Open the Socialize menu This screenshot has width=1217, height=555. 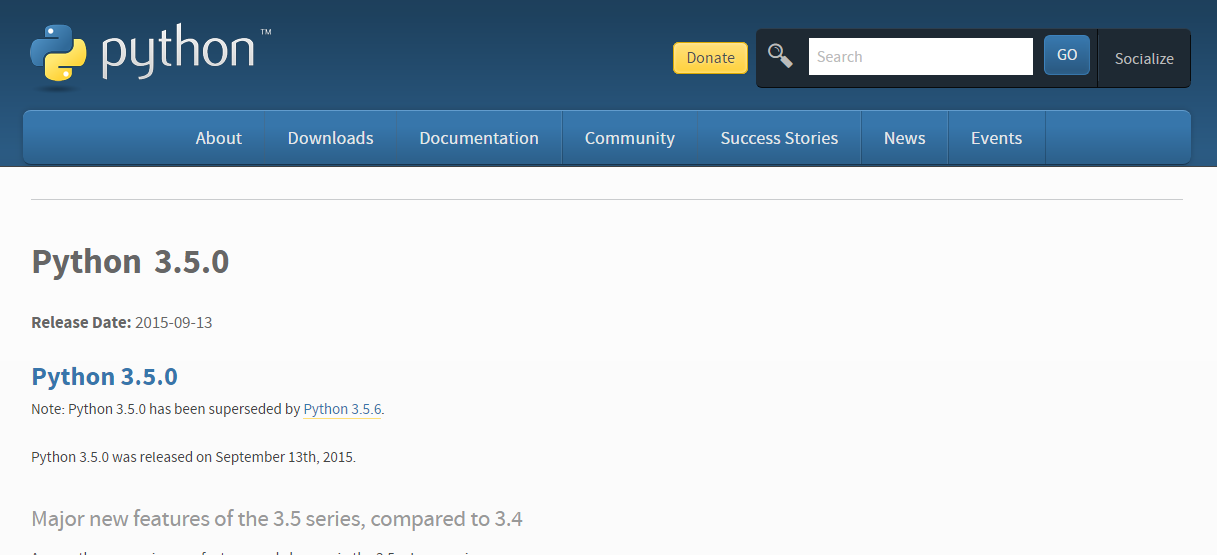(x=1144, y=58)
